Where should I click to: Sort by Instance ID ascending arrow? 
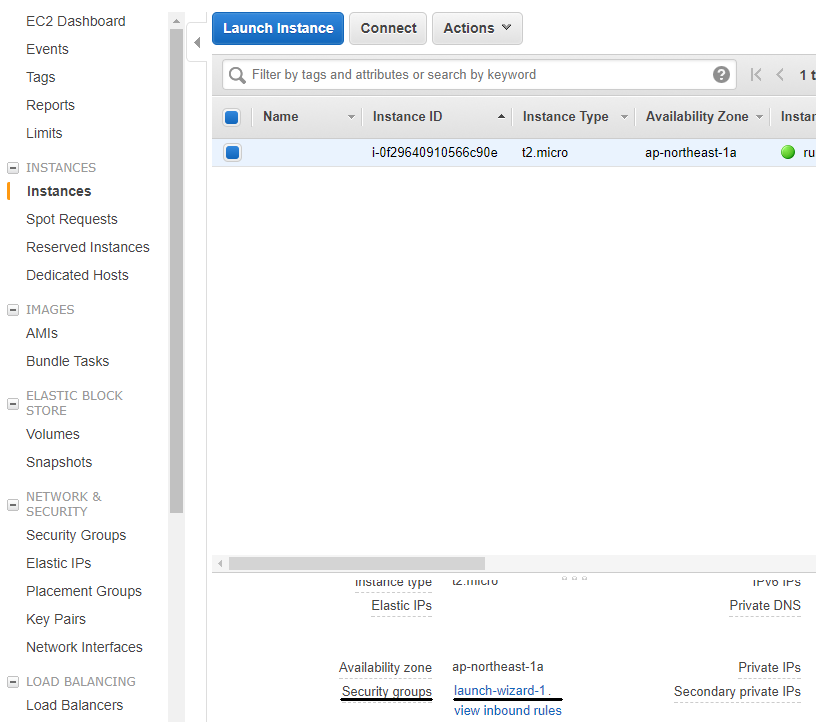pos(501,117)
